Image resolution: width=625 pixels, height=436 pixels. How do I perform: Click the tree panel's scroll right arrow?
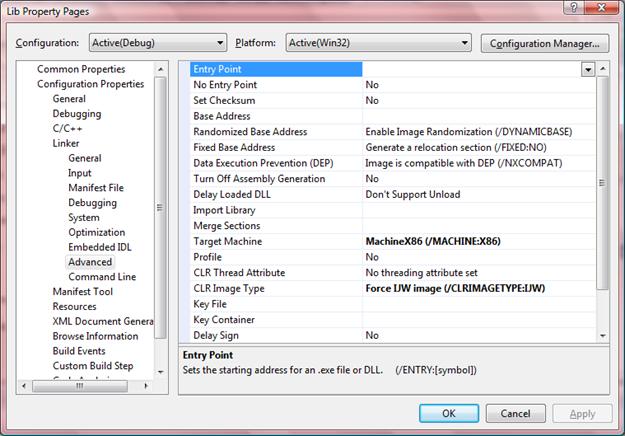tap(146, 386)
